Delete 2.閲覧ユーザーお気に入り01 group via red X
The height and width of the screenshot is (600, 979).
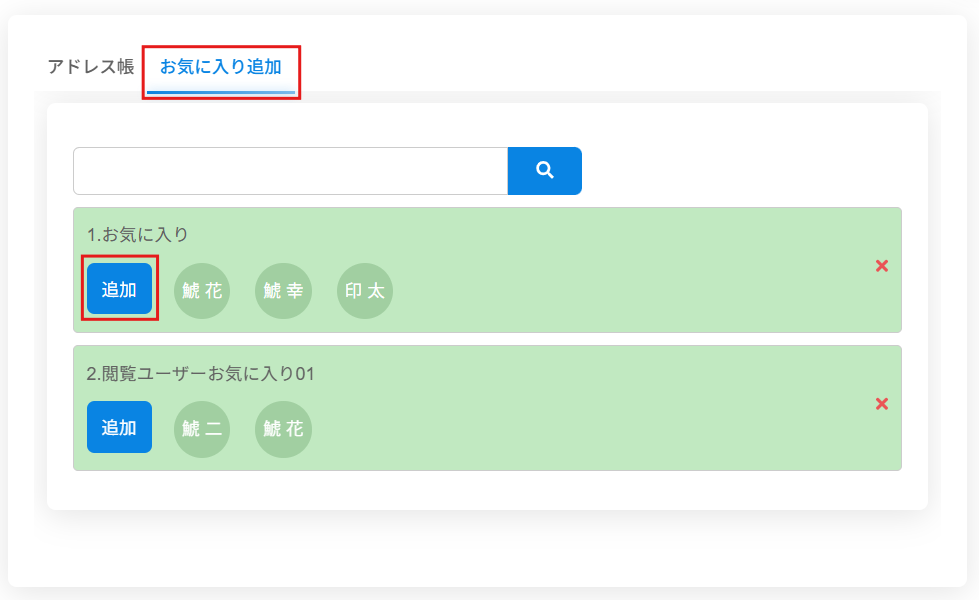[x=881, y=404]
